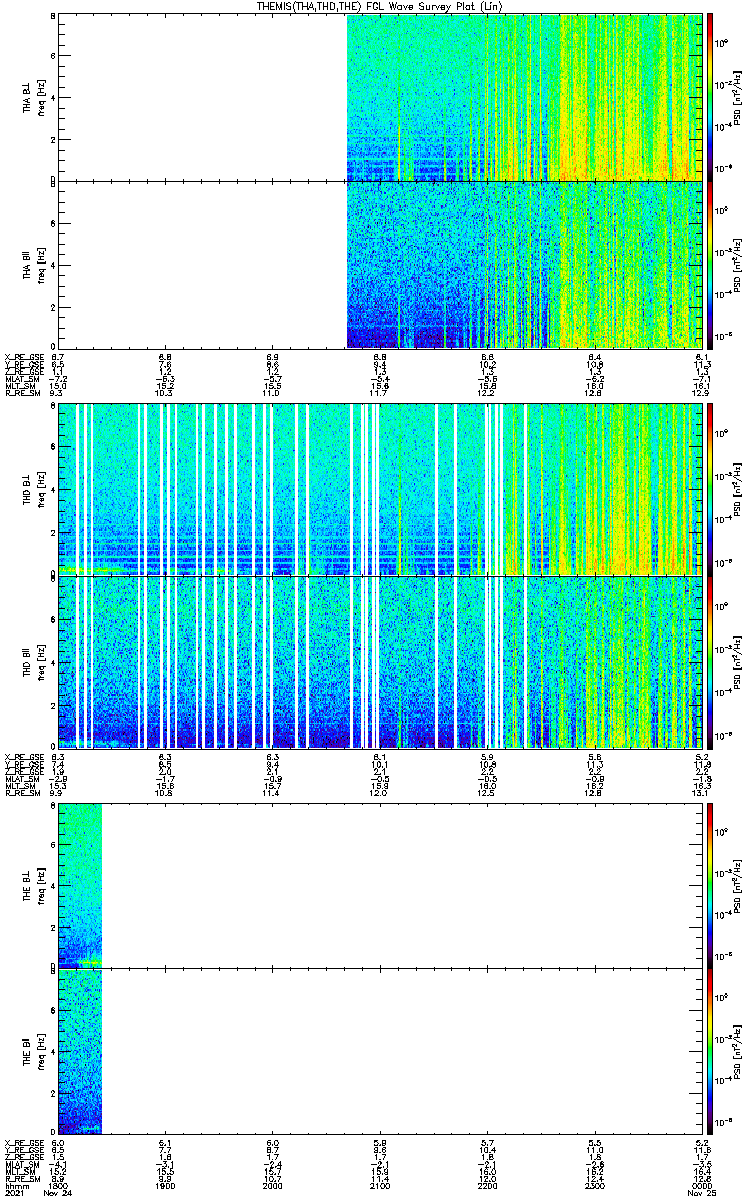Image resolution: width=750 pixels, height=1200 pixels.
Task: Click MLT_SM row label under the THE panels
Action: pyautogui.click(x=20, y=1172)
